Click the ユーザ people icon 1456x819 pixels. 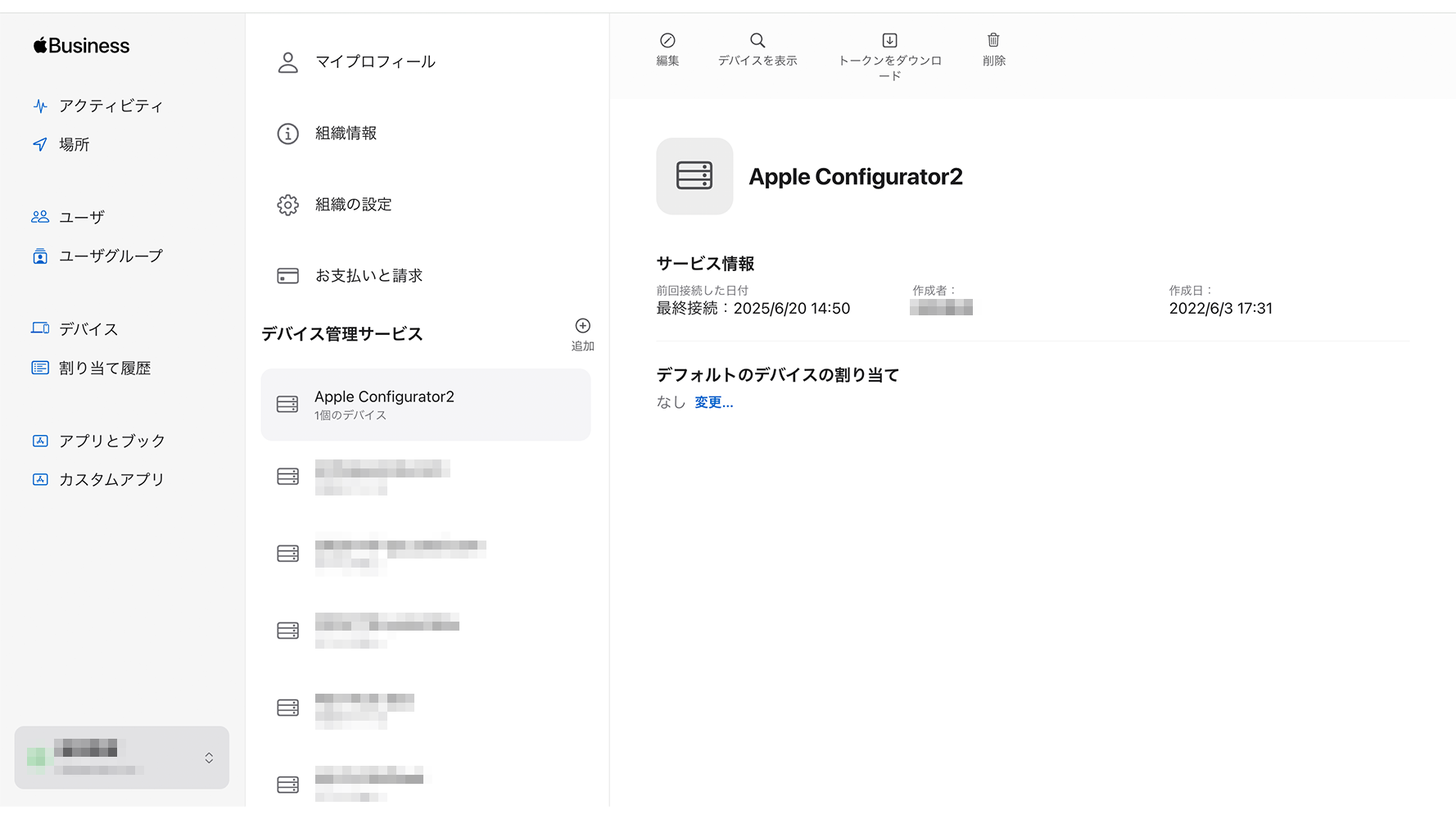tap(40, 217)
